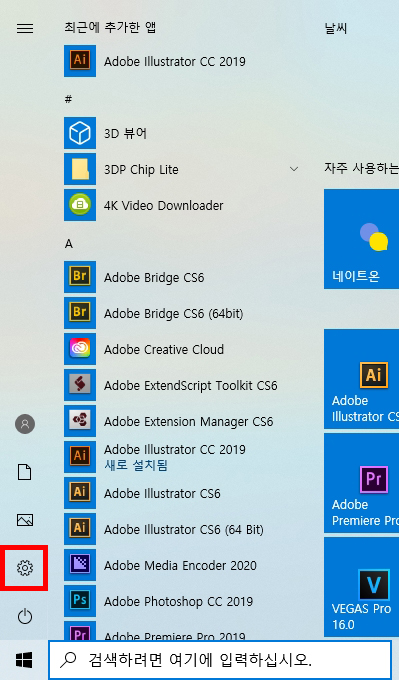
Task: Open Adobe Extension Manager CS6 icon
Action: pos(80,421)
